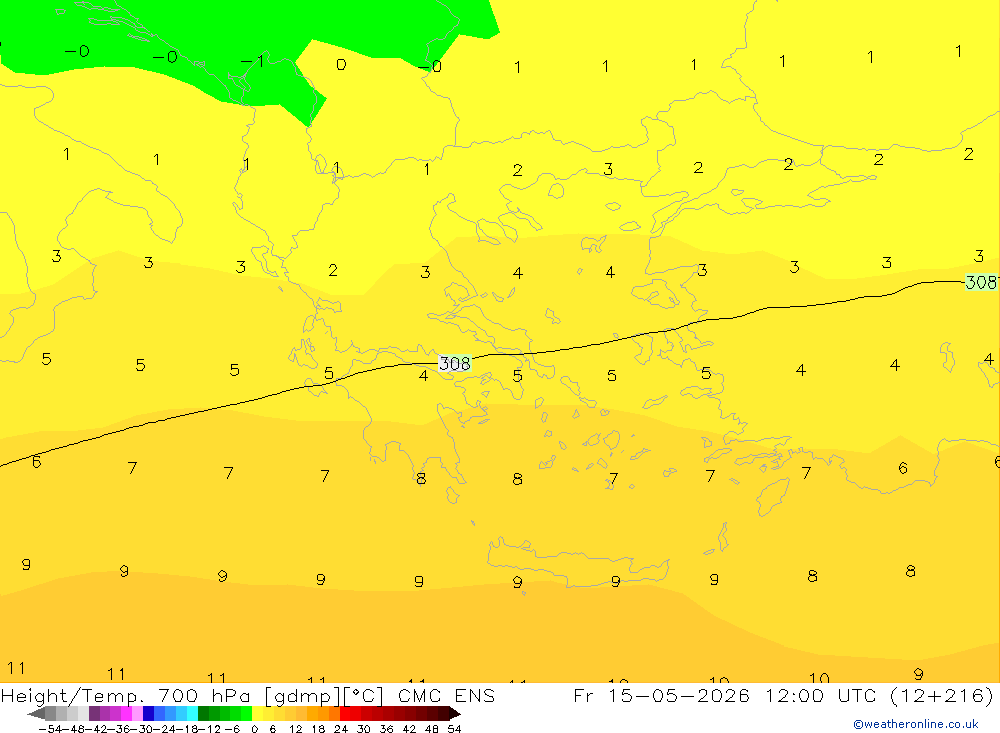Image resolution: width=1000 pixels, height=733 pixels.
Task: Click the left gray arrow of color legend
Action: [x=36, y=714]
